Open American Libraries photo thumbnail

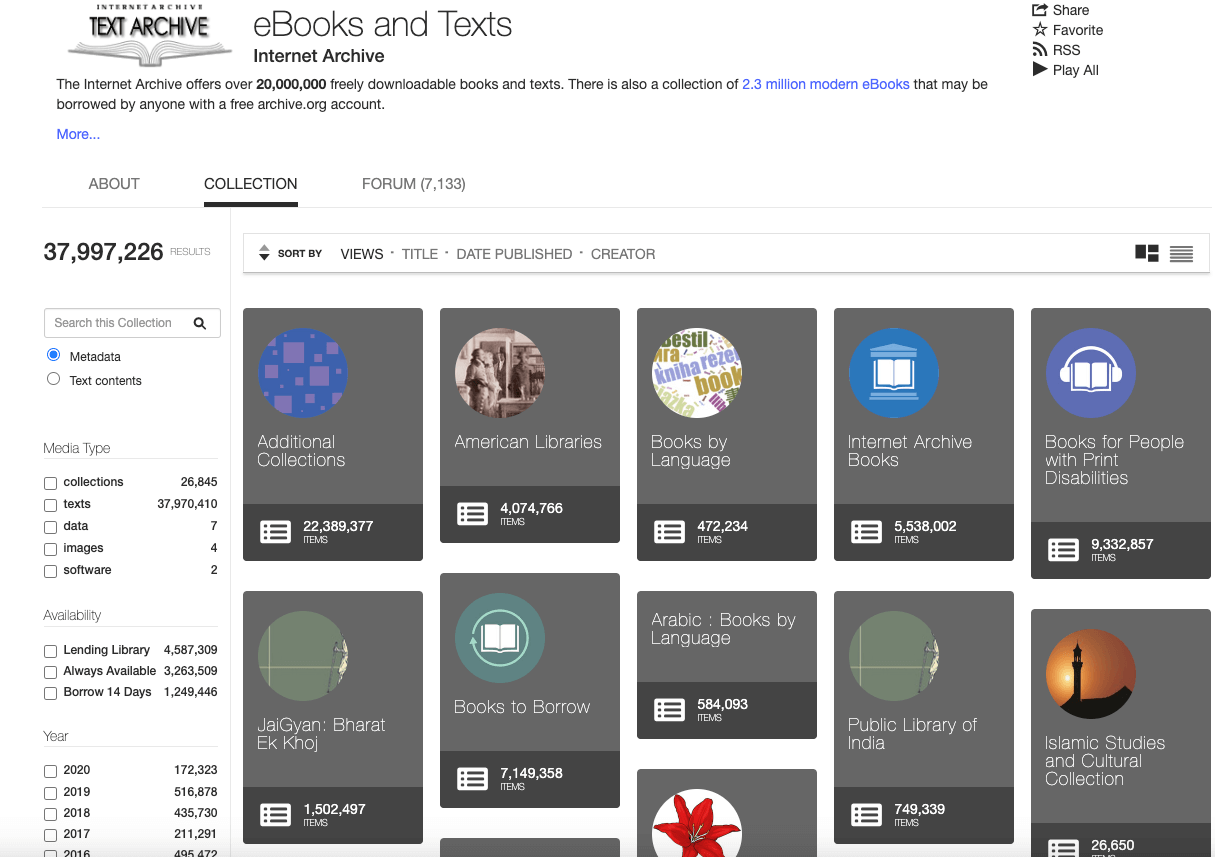[x=500, y=373]
